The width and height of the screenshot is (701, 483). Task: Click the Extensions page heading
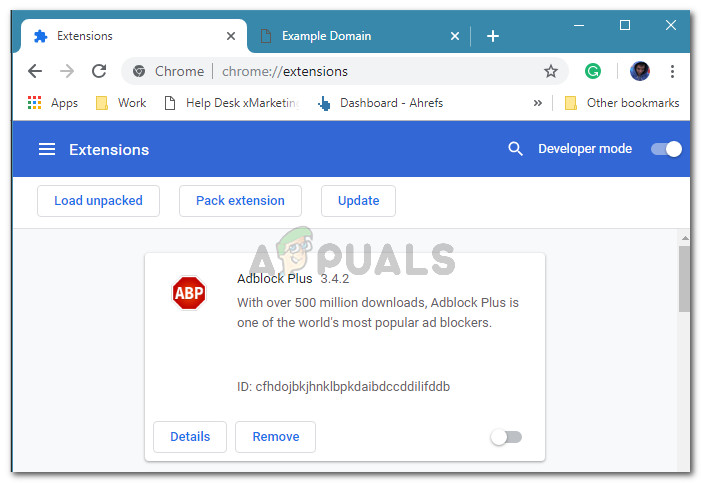click(109, 149)
